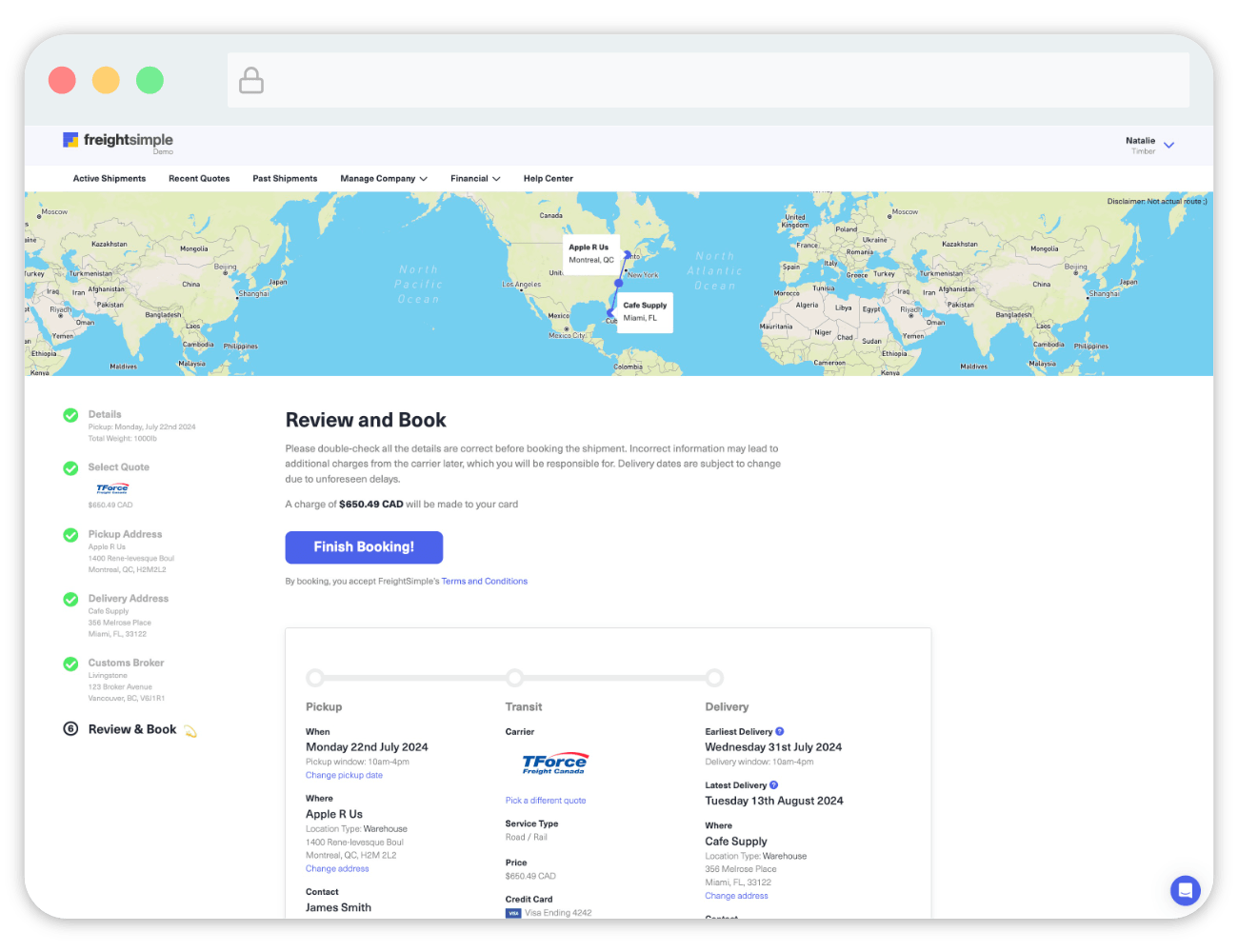The height and width of the screenshot is (952, 1238).
Task: Select the completed Details step checkmark
Action: tap(70, 415)
